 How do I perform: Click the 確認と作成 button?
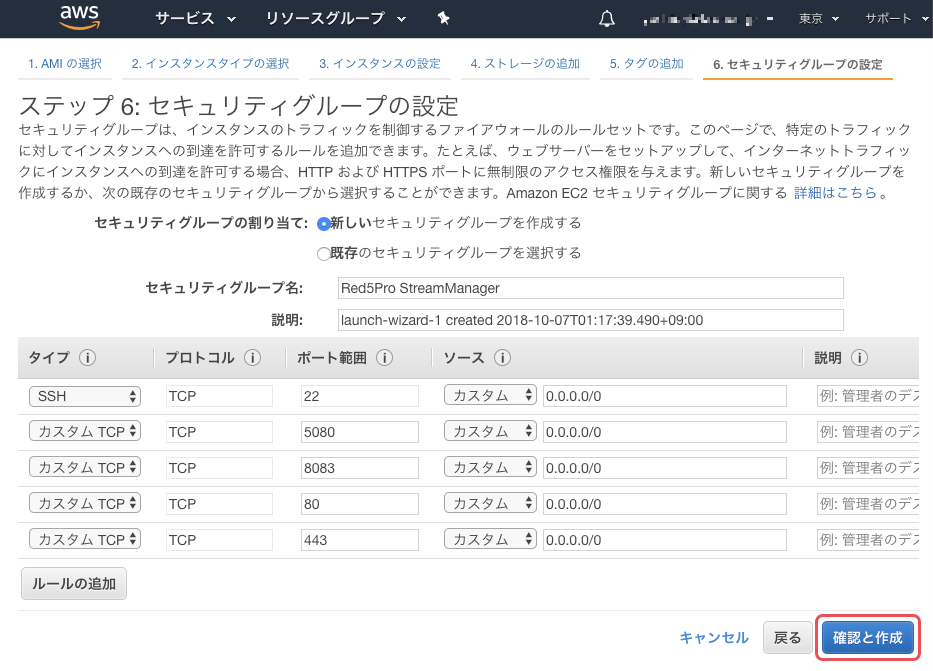867,637
